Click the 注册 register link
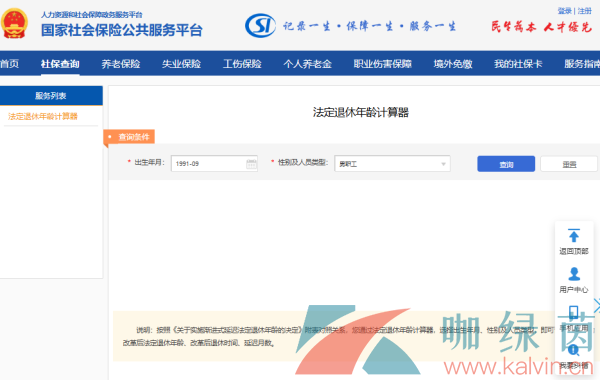Image resolution: width=600 pixels, height=380 pixels. point(585,11)
